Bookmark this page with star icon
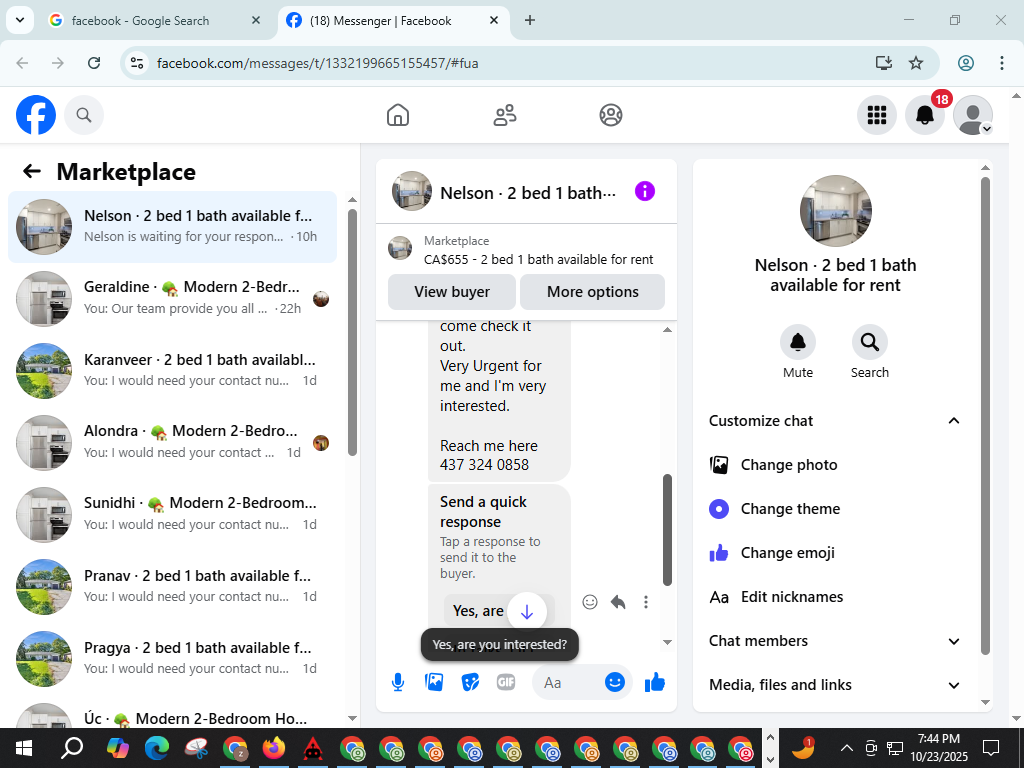Screen dimensions: 1024x768 click(916, 63)
